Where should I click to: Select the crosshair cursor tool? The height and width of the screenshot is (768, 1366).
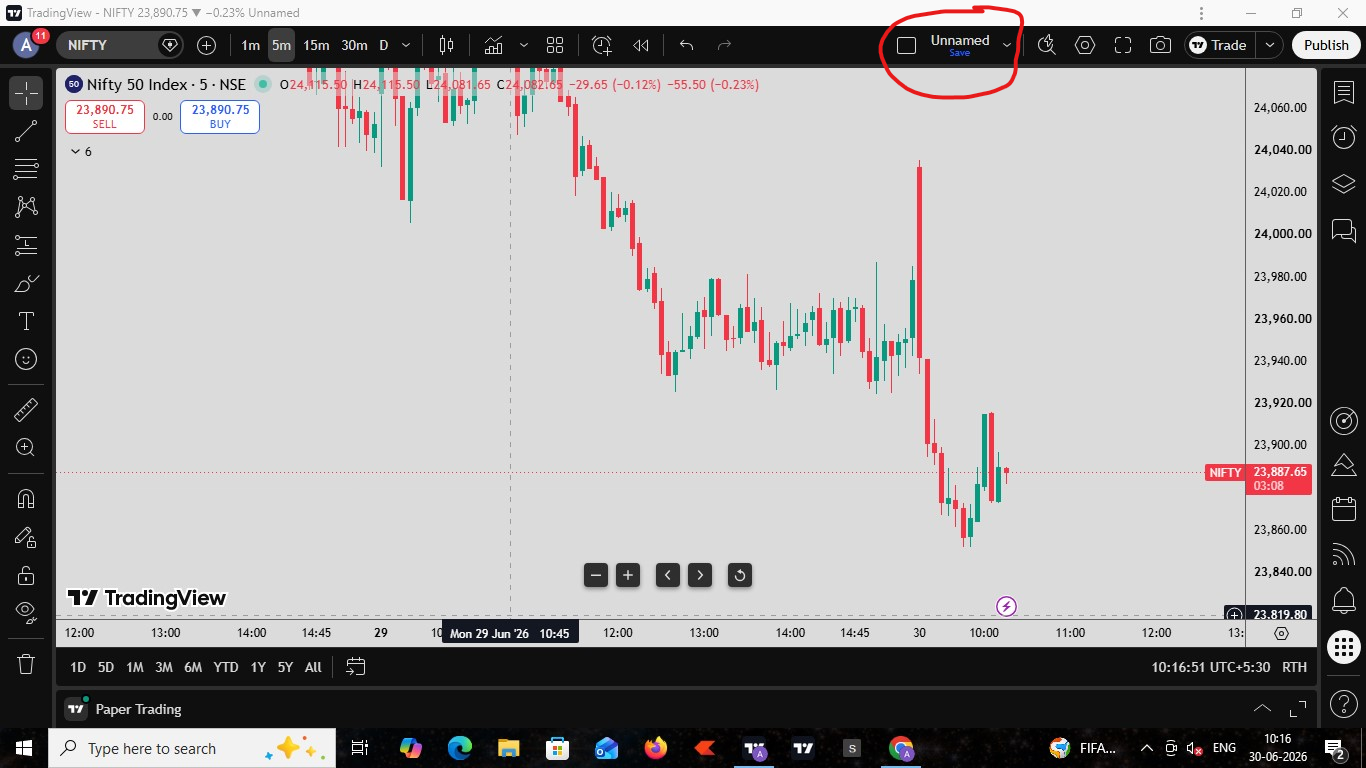pyautogui.click(x=26, y=93)
